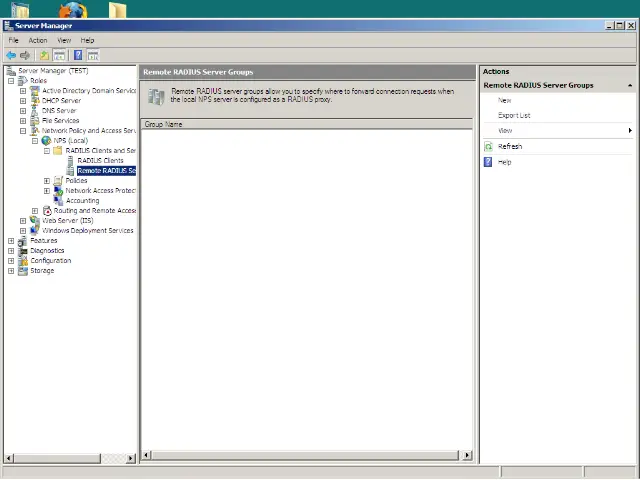Click the Web Server (IIS) icon
The height and width of the screenshot is (480, 640).
(x=35, y=220)
